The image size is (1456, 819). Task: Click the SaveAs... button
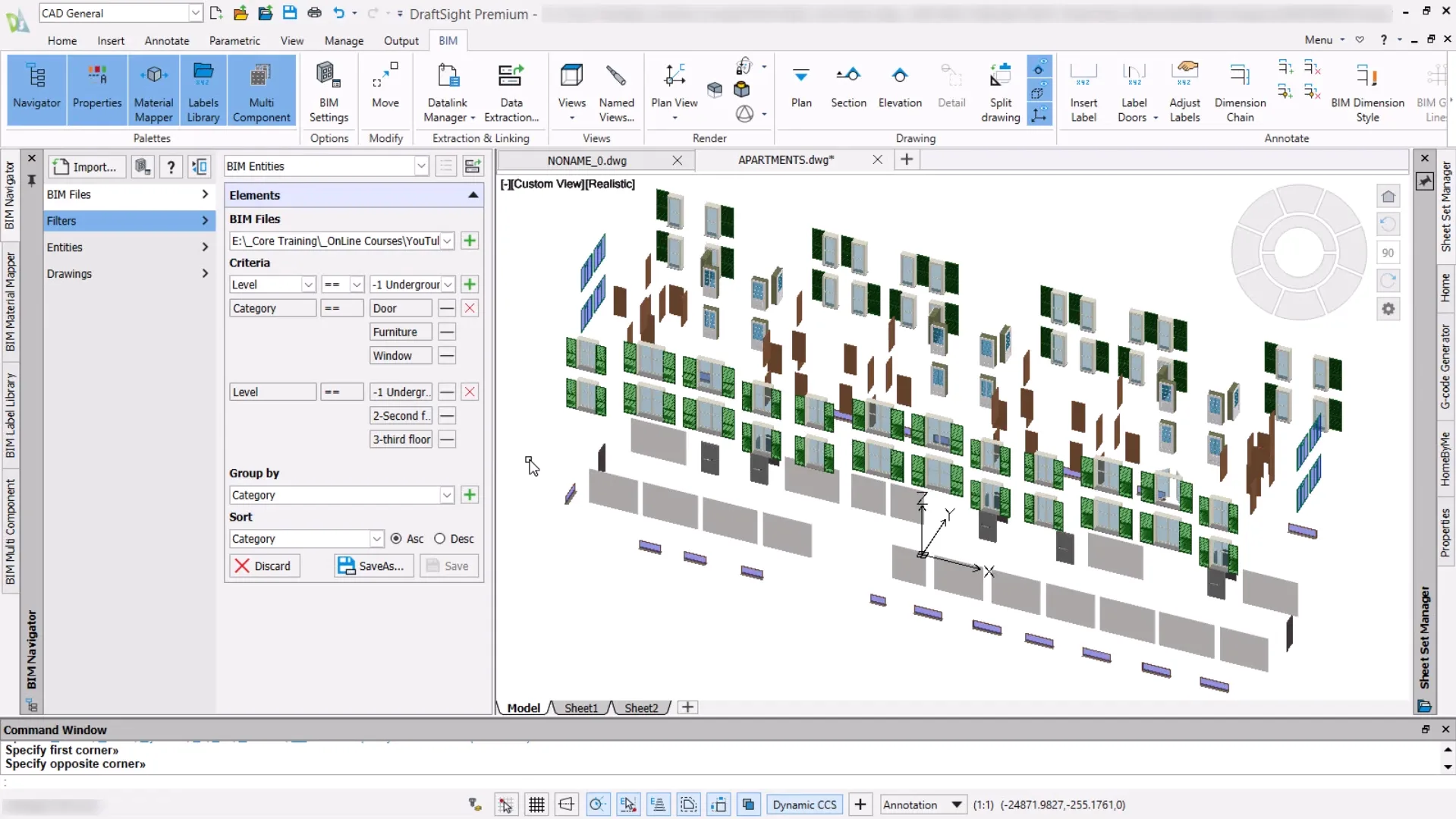(x=373, y=566)
